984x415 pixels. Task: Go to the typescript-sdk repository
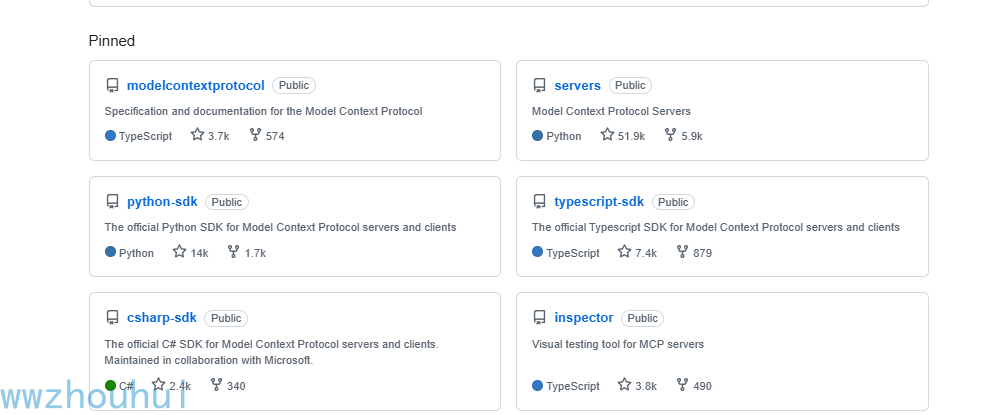[599, 202]
